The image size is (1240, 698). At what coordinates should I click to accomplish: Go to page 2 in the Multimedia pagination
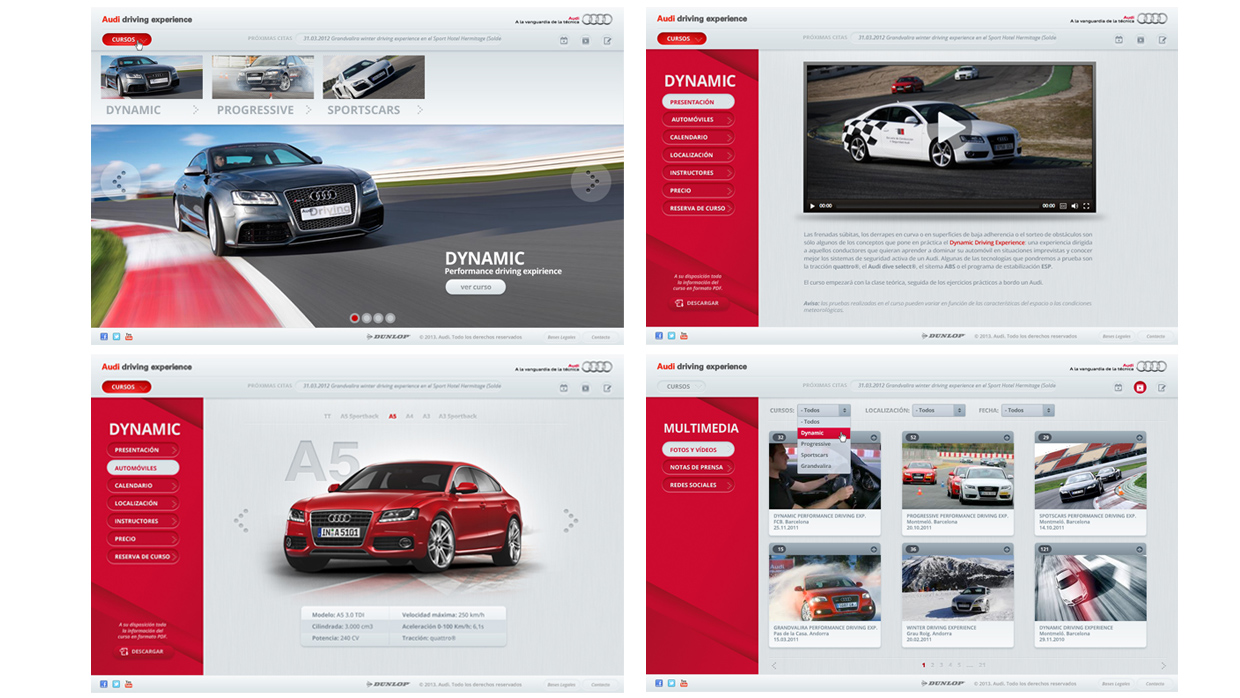(933, 665)
